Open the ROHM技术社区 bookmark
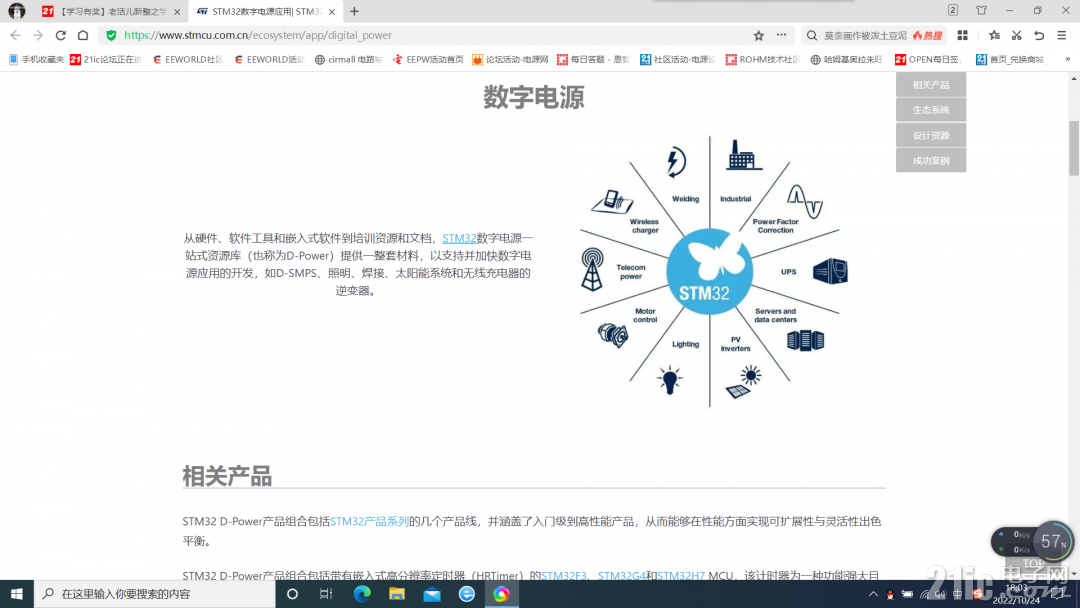 click(762, 60)
